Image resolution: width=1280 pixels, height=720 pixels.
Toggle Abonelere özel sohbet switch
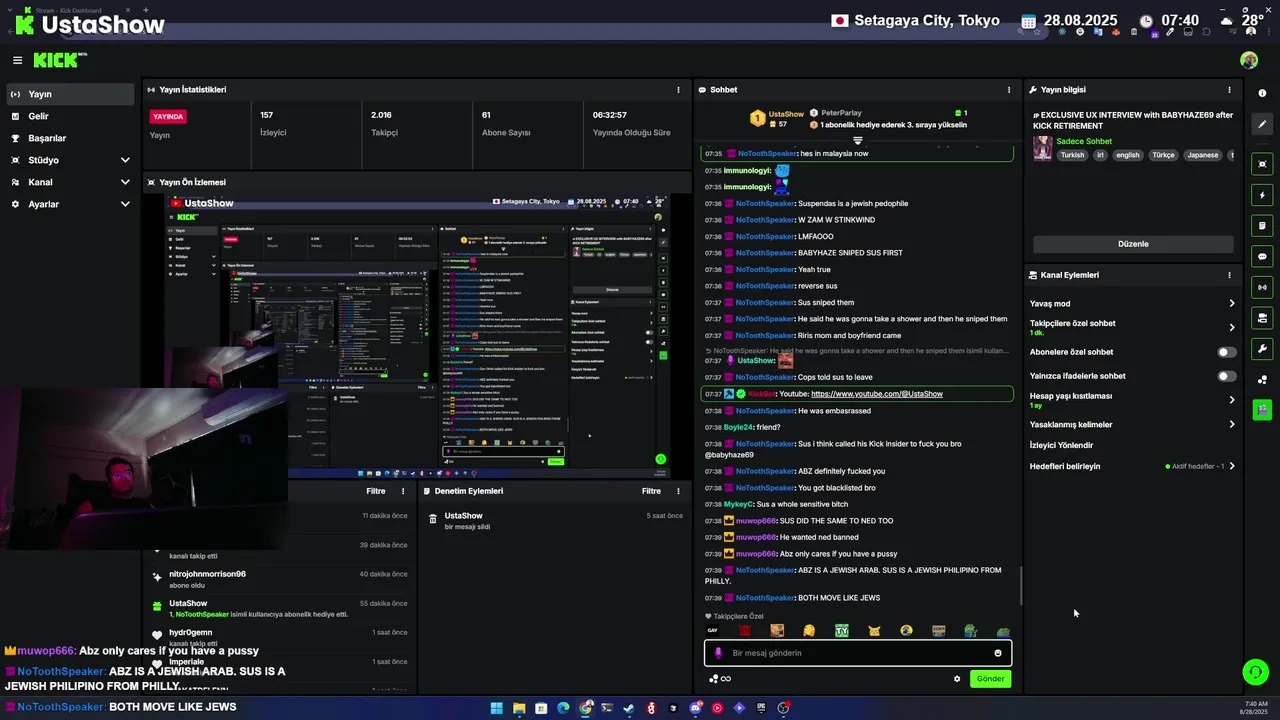[x=1227, y=352]
